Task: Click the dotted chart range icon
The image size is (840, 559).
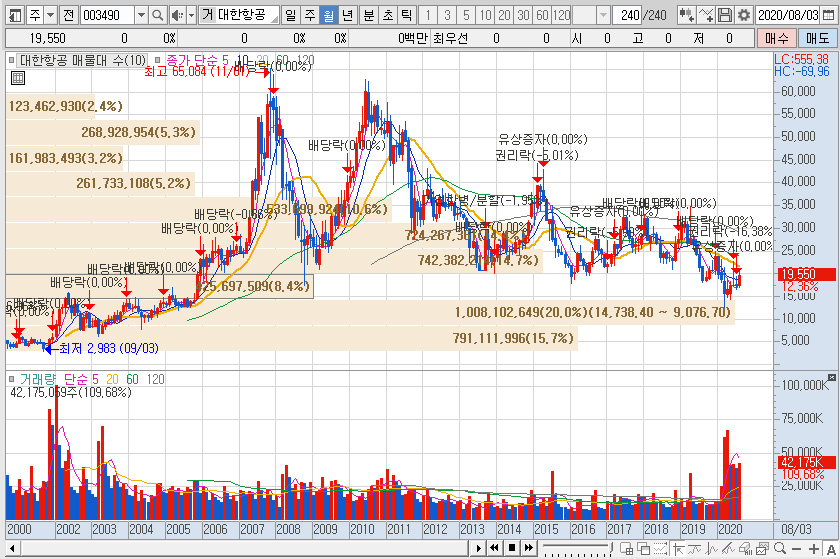Action: pos(661,548)
